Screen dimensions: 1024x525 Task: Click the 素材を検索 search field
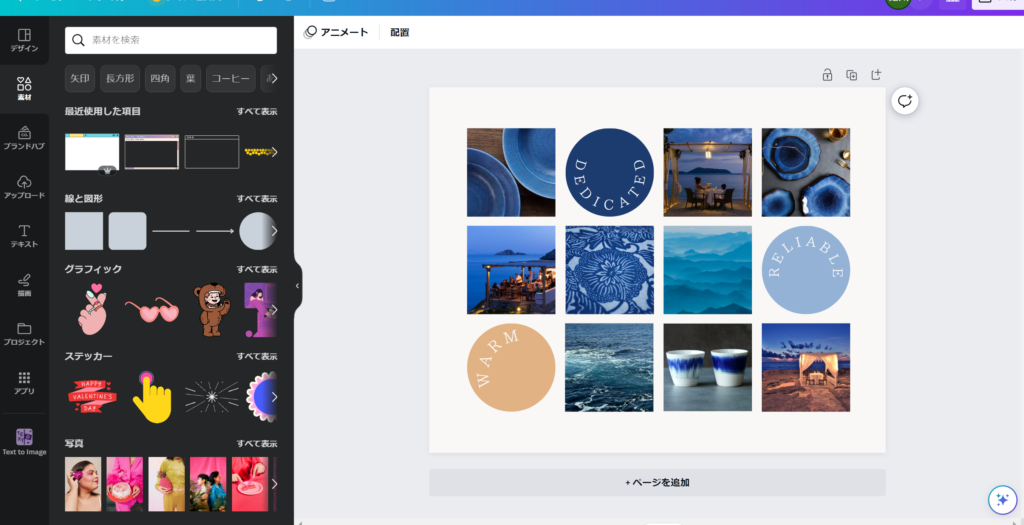pyautogui.click(x=171, y=40)
